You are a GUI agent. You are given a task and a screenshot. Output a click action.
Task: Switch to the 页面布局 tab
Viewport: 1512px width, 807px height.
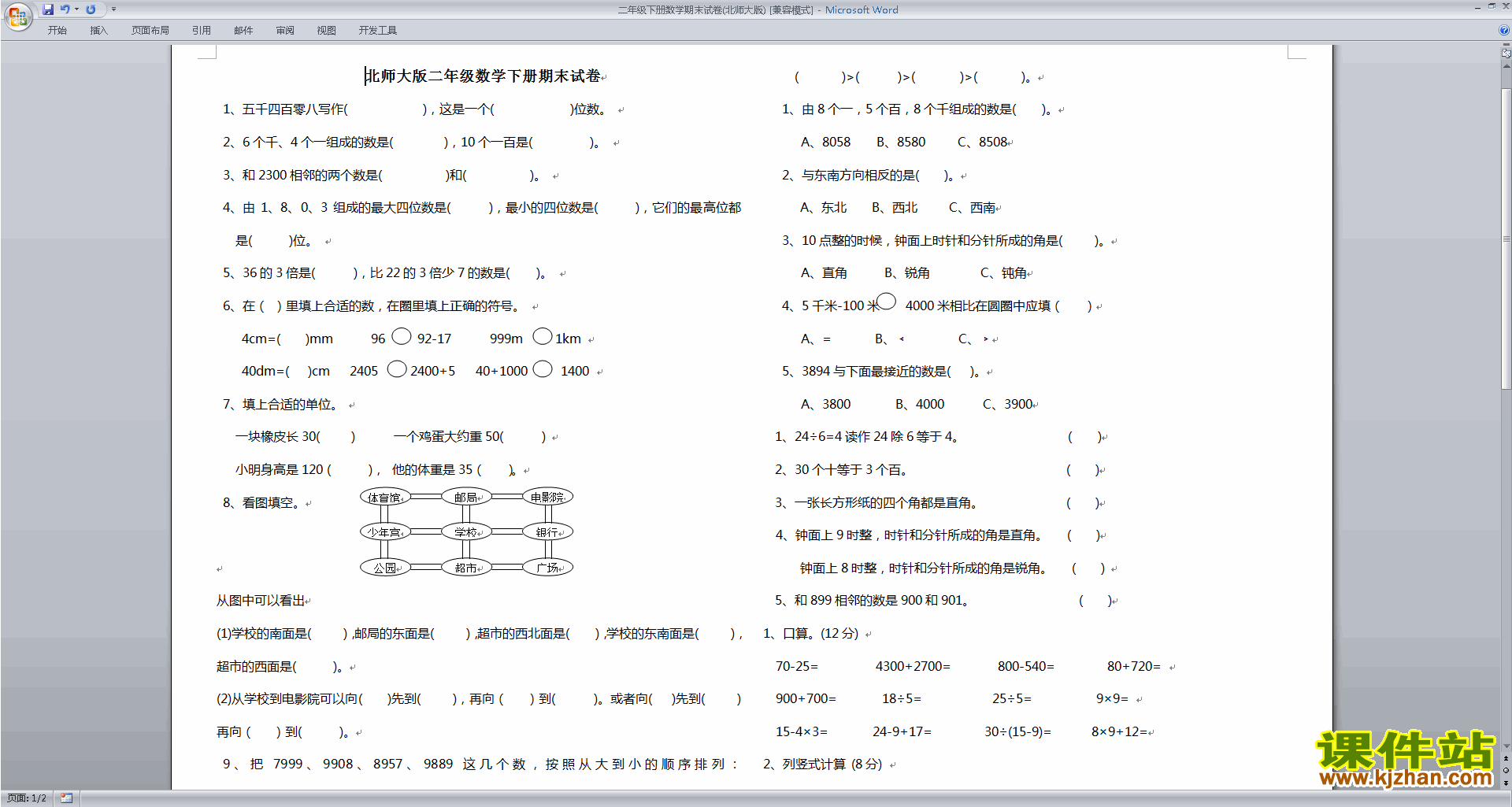(x=150, y=30)
